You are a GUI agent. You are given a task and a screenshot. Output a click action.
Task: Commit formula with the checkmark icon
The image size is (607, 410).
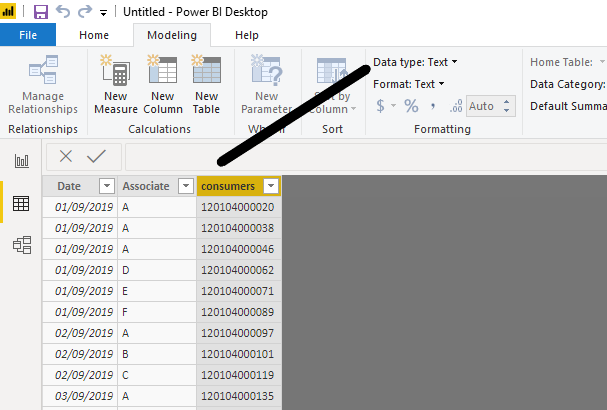(96, 156)
